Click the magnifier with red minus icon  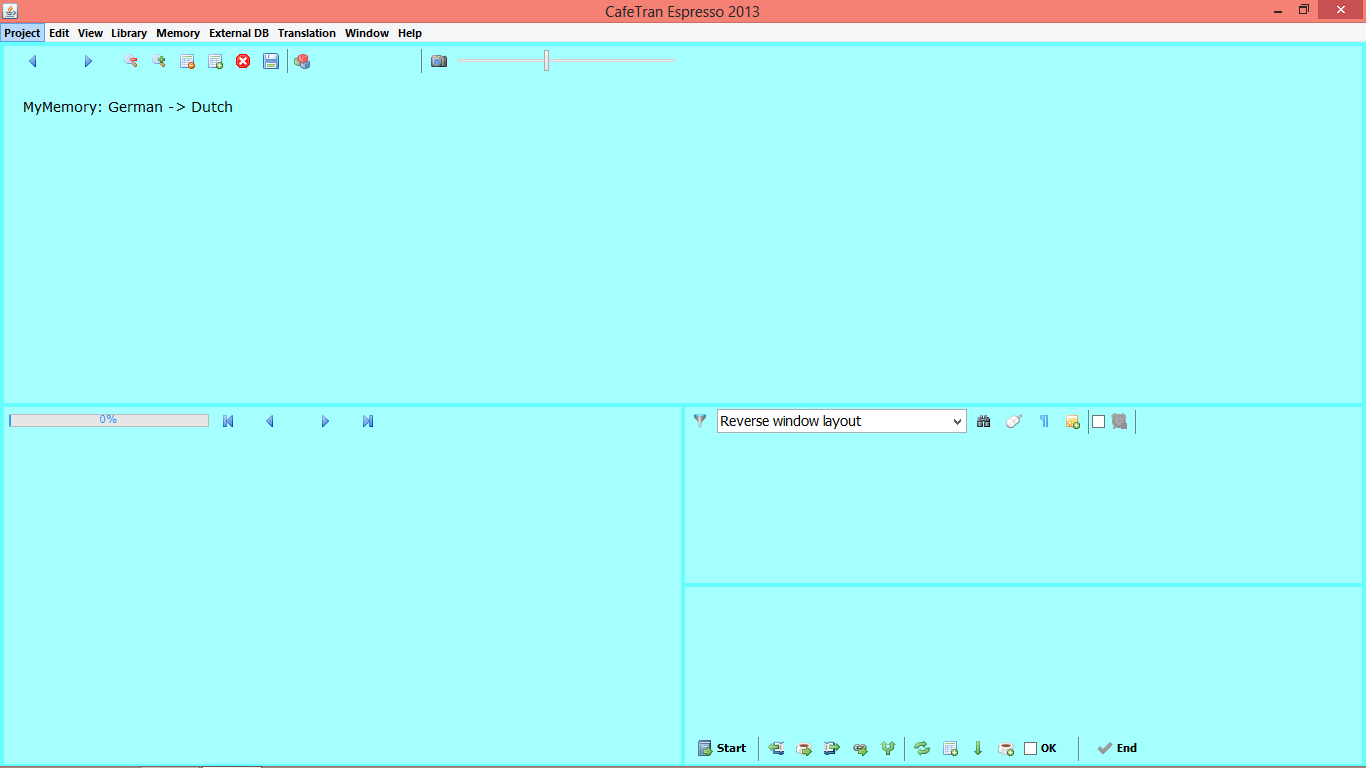pos(130,61)
